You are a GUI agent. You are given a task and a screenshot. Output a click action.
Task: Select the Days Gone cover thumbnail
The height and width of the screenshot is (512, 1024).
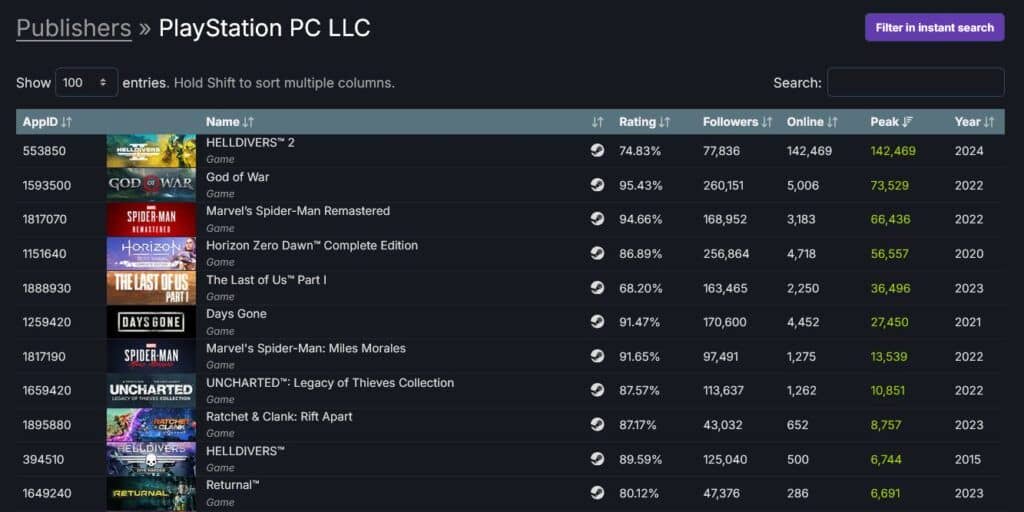click(x=151, y=322)
